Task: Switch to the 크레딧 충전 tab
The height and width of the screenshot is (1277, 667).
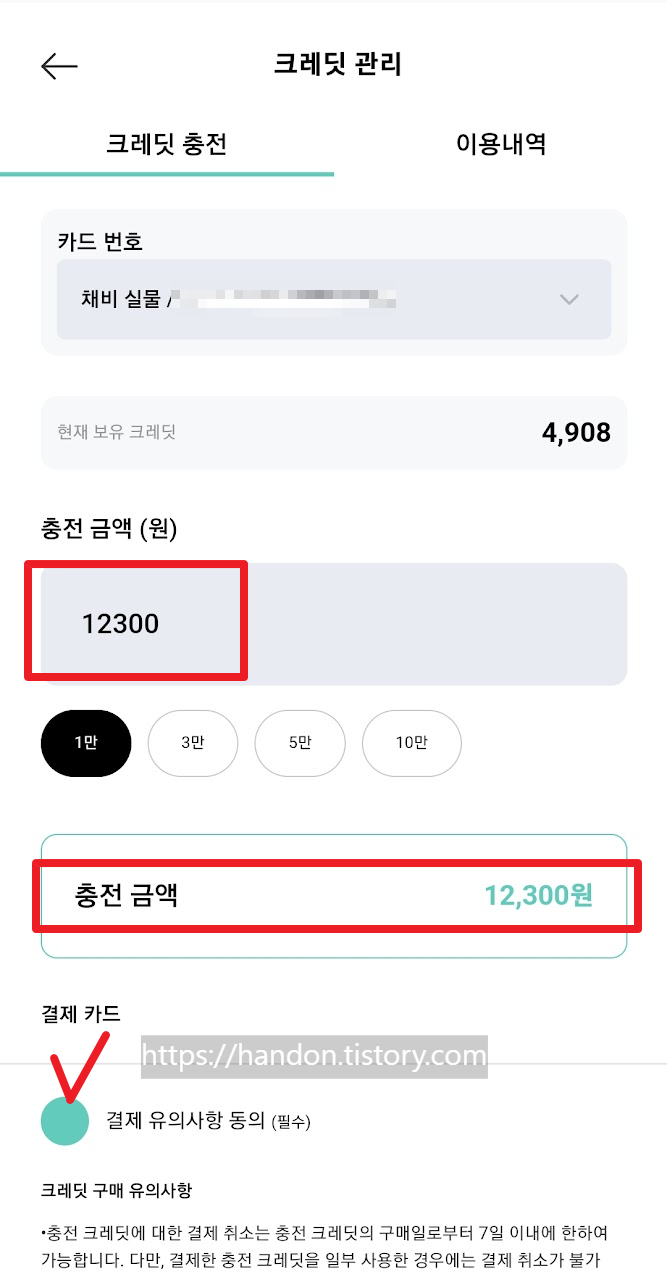Action: click(x=167, y=145)
